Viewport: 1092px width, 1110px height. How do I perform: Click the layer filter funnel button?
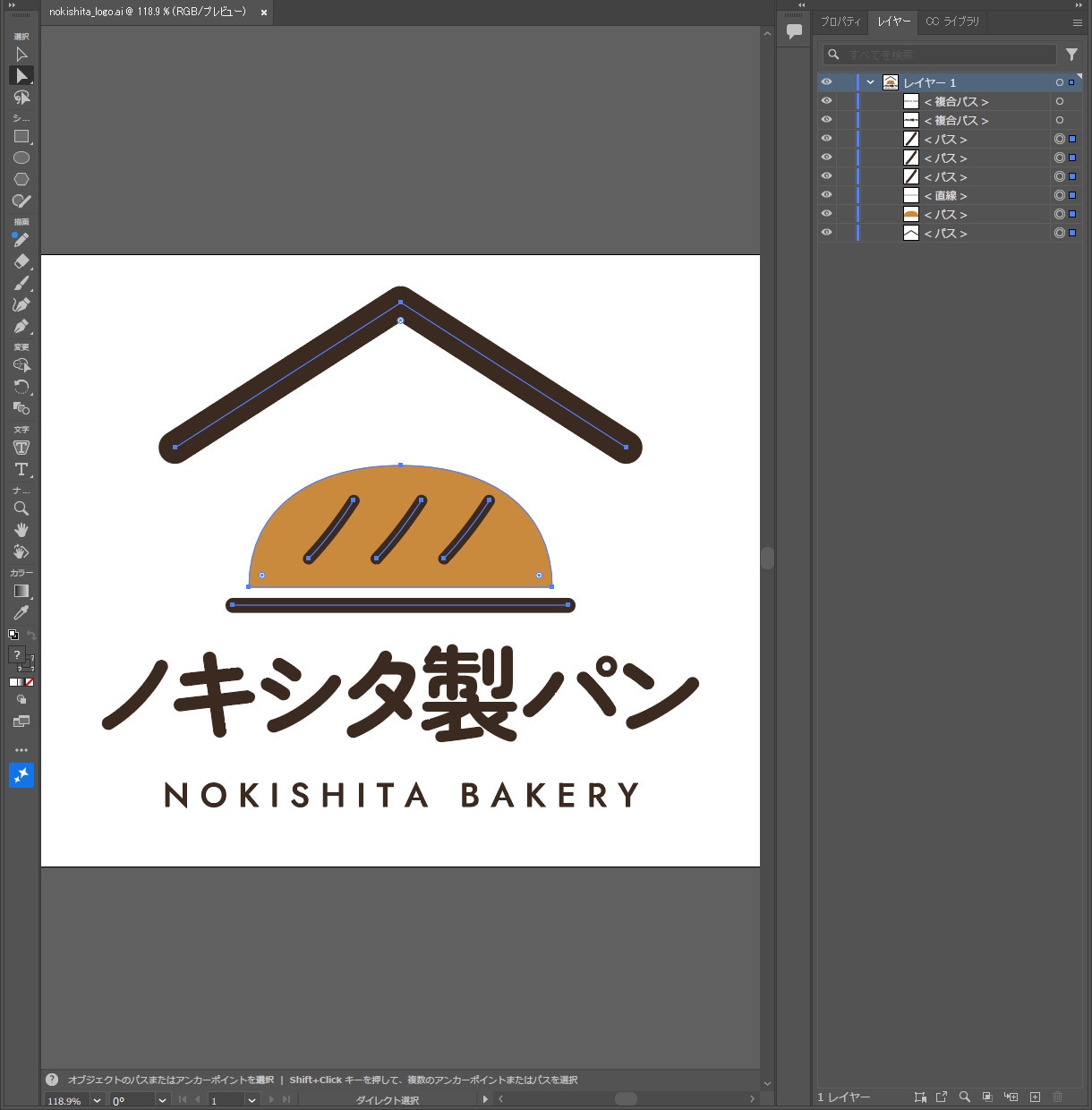click(1071, 55)
